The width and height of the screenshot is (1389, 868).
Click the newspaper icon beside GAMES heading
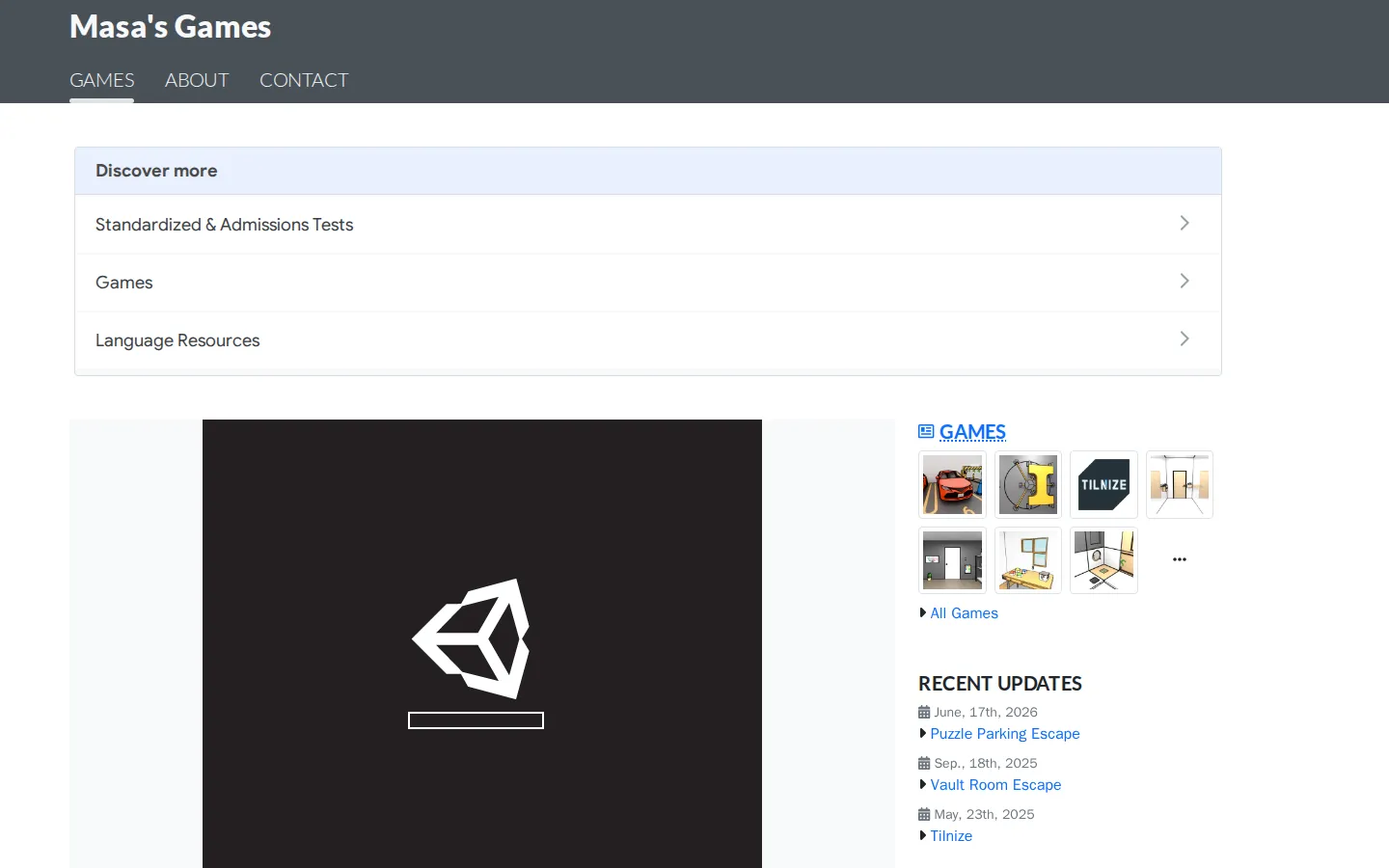coord(926,432)
